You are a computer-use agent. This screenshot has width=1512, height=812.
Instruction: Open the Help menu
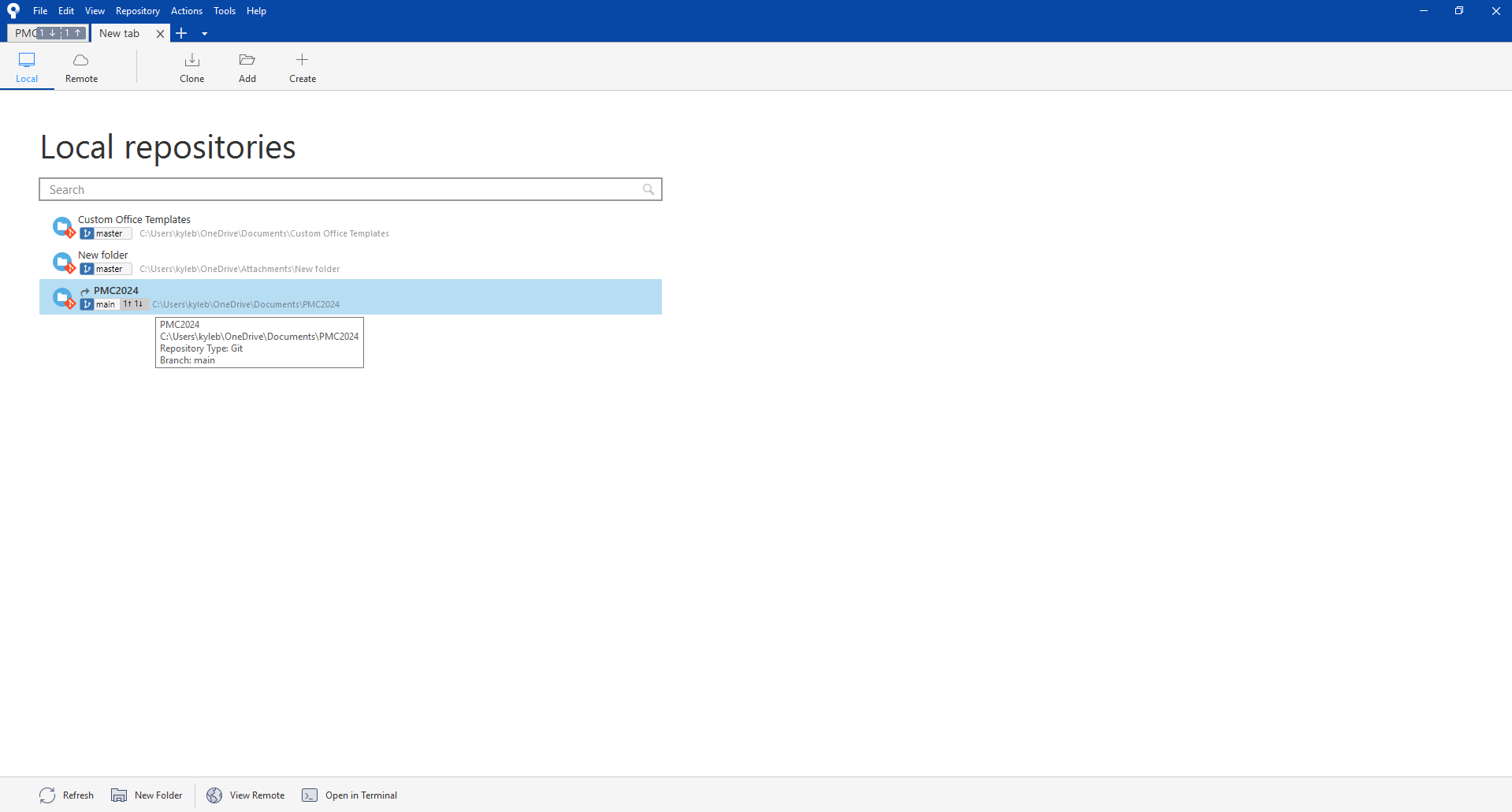point(256,11)
